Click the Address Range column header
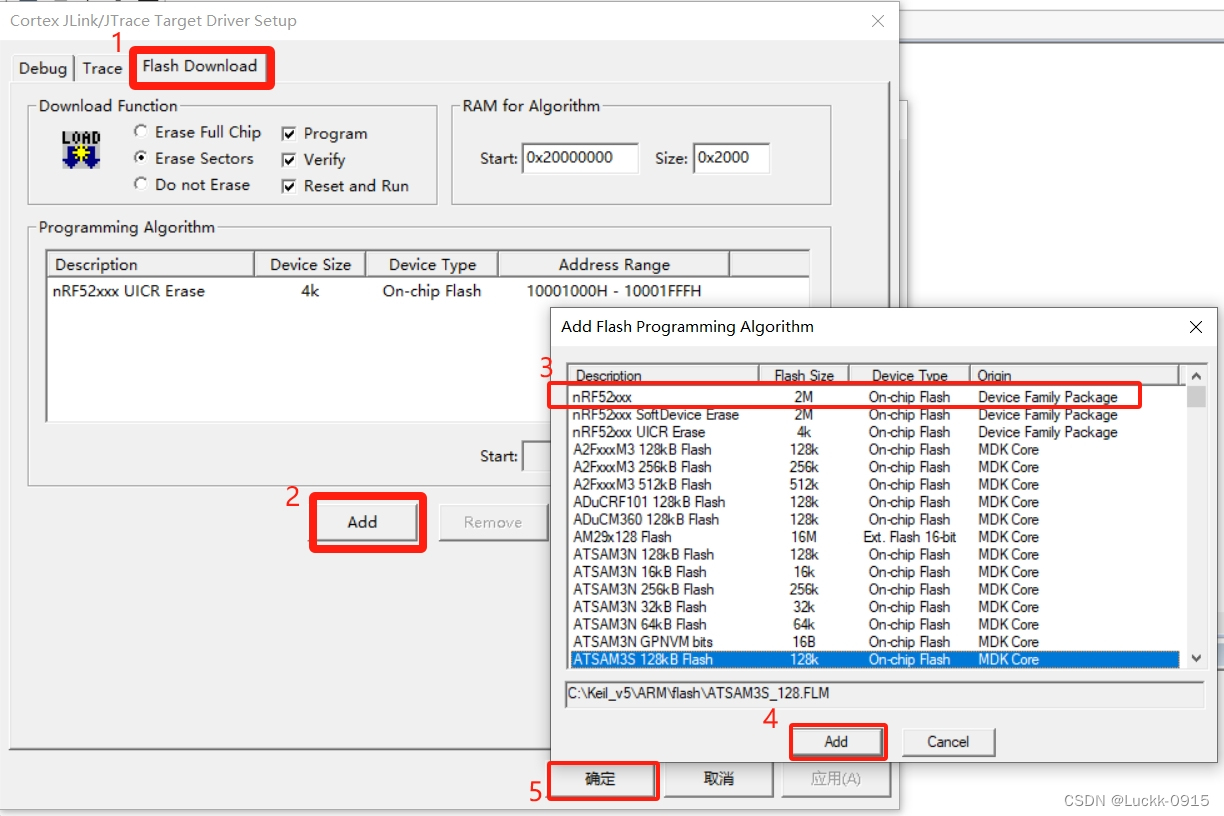Image resolution: width=1224 pixels, height=816 pixels. 614,264
